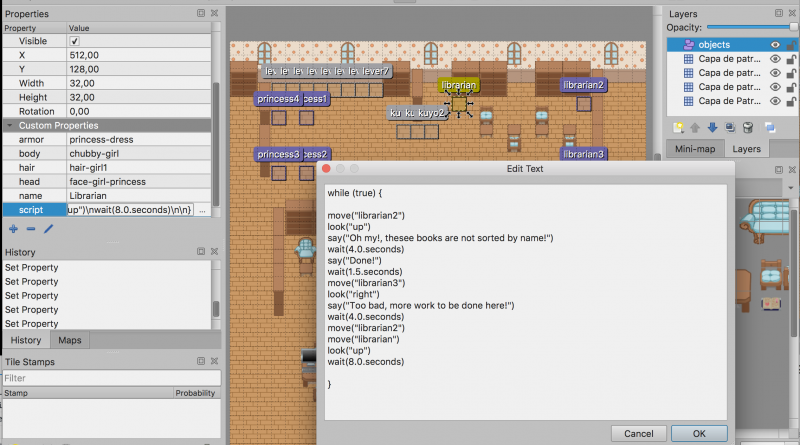Delete layer using the trash icon
This screenshot has height=445, width=800.
747,127
